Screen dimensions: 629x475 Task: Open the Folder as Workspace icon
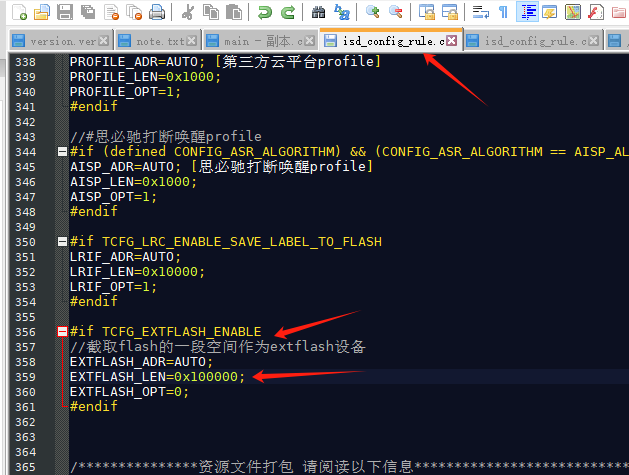tap(619, 12)
